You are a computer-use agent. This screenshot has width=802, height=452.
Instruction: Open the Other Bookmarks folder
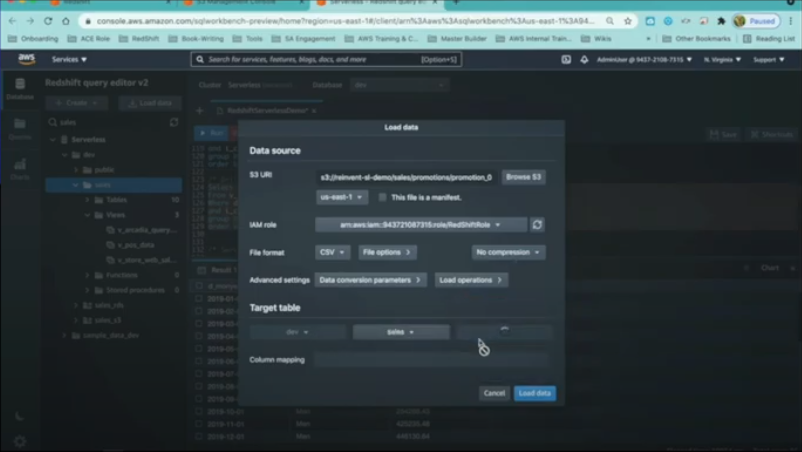(696, 38)
